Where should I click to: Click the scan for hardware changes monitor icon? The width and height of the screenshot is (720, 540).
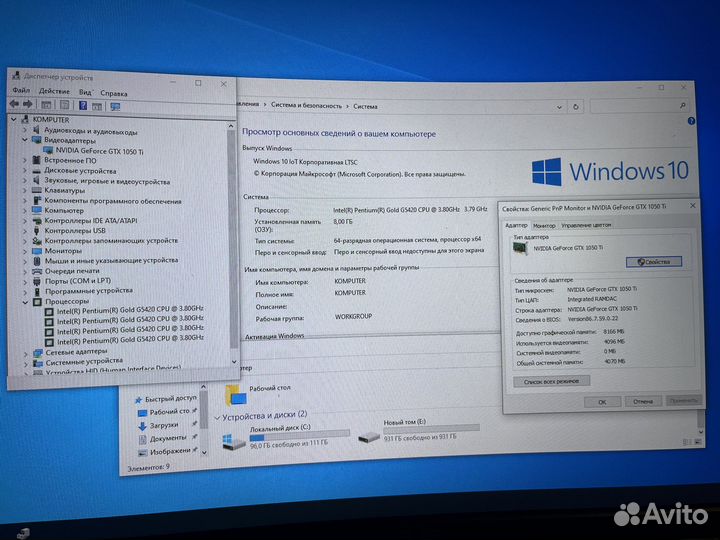pyautogui.click(x=115, y=107)
